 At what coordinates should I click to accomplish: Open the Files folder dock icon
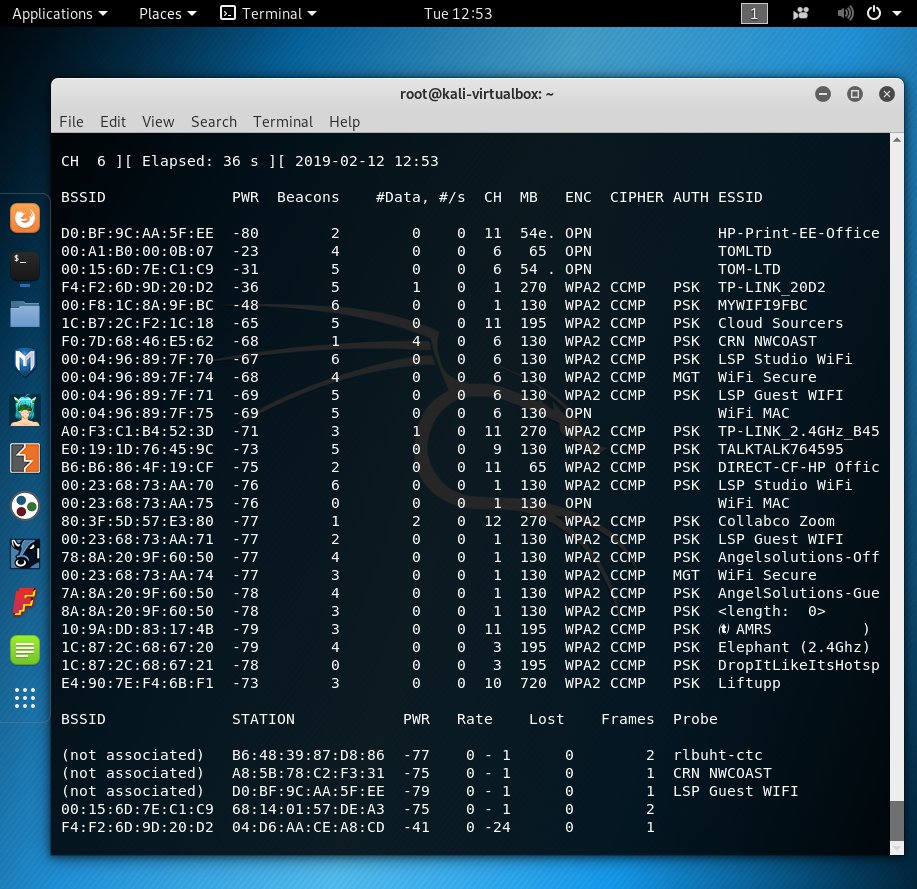point(25,314)
